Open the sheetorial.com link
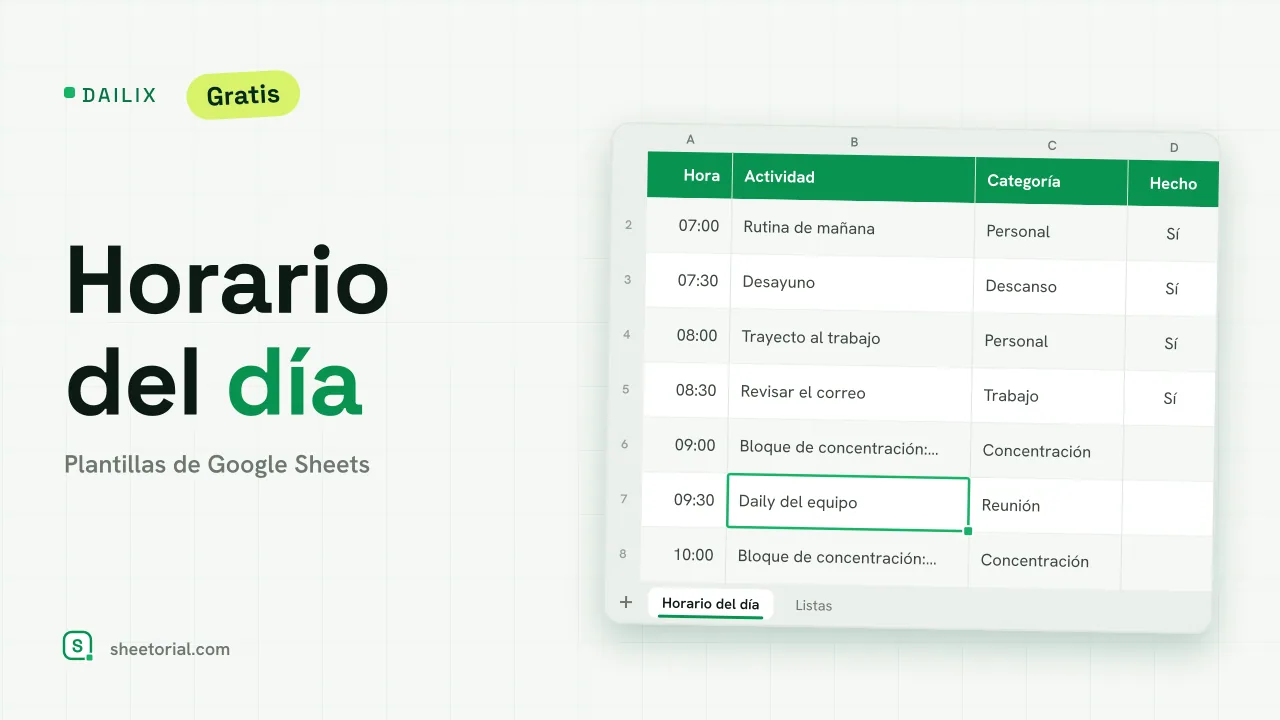Image resolution: width=1280 pixels, height=720 pixels. (x=170, y=649)
